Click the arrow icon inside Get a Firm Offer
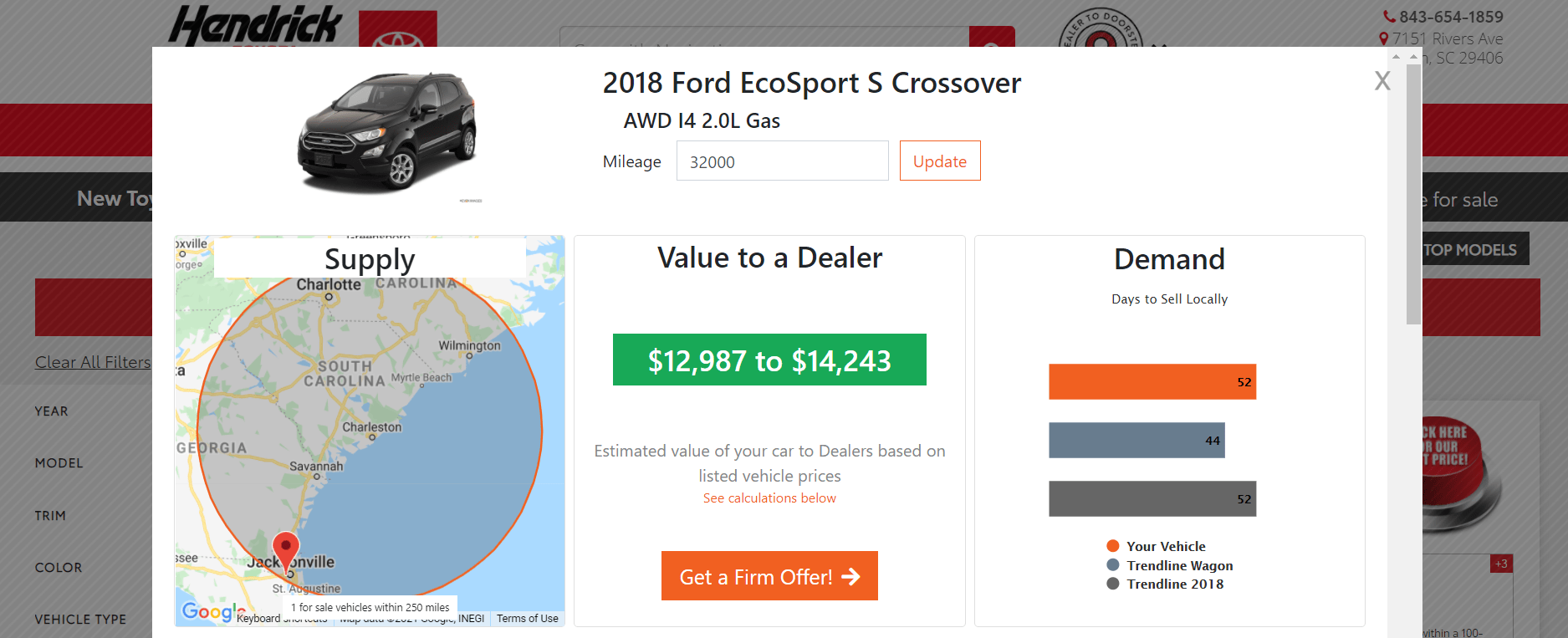The height and width of the screenshot is (638, 1568). [x=852, y=576]
